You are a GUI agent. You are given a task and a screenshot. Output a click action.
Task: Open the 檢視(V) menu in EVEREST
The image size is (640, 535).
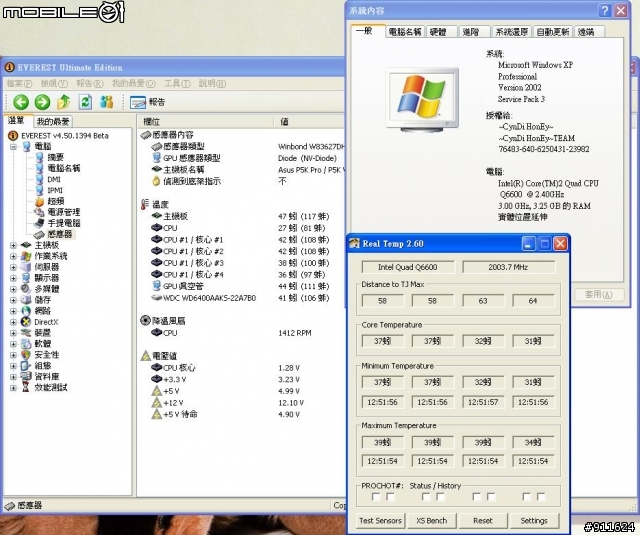click(x=54, y=83)
